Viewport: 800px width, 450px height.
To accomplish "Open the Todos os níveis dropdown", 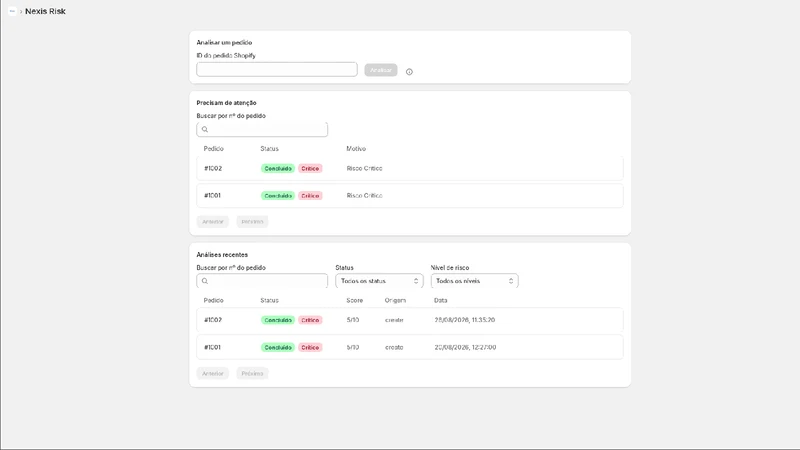I will tap(474, 281).
